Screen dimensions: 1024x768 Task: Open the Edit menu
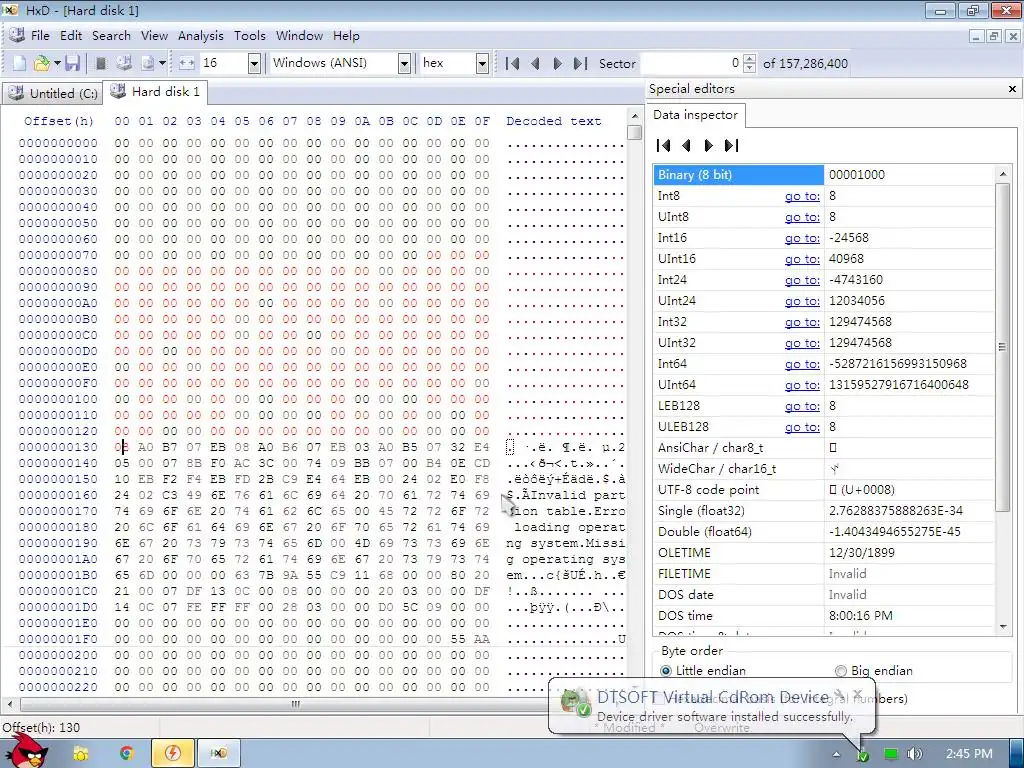click(71, 36)
